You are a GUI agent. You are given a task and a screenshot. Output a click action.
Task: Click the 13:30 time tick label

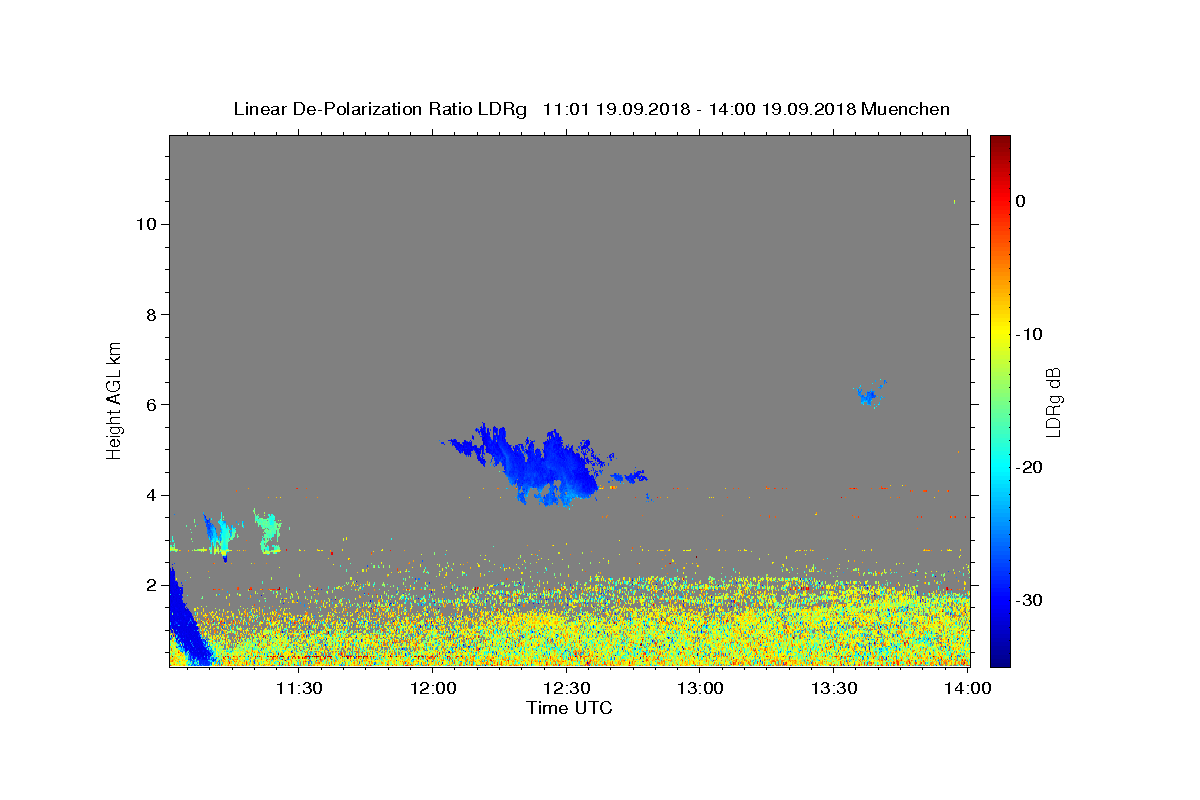[x=835, y=688]
